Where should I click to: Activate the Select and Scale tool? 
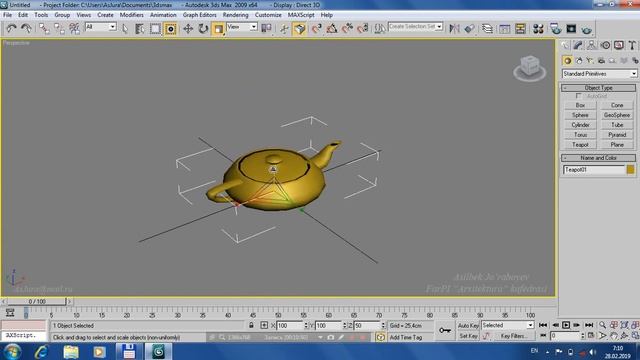tap(218, 29)
